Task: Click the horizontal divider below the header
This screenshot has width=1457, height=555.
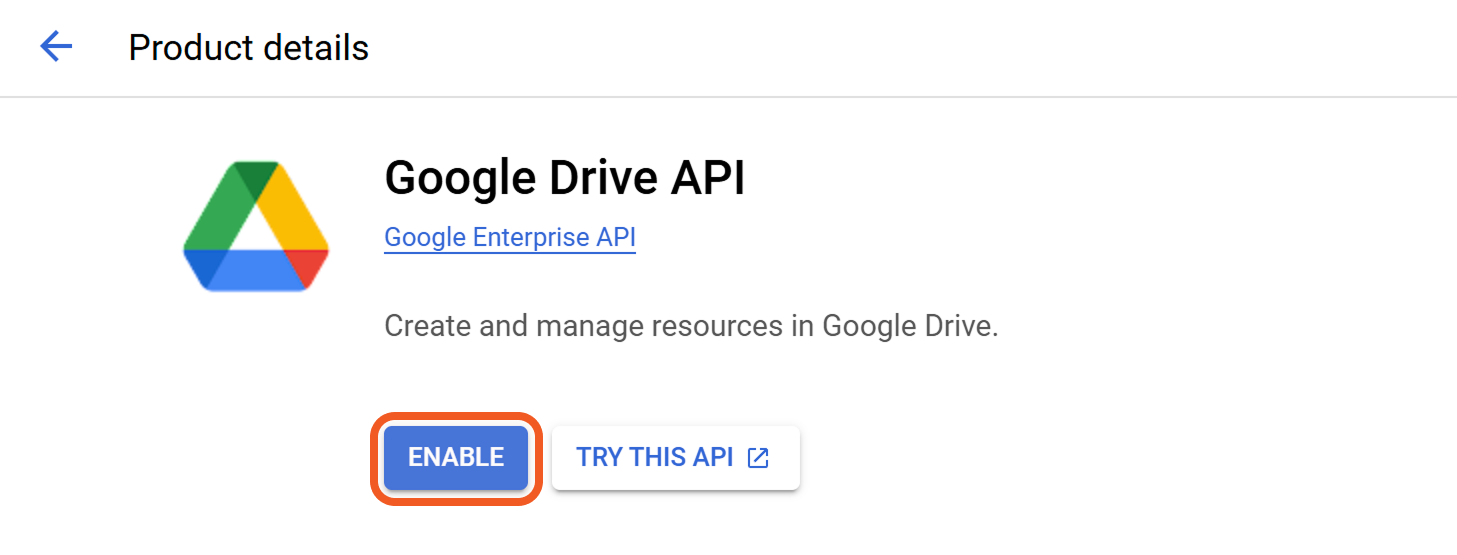Action: pyautogui.click(x=728, y=97)
